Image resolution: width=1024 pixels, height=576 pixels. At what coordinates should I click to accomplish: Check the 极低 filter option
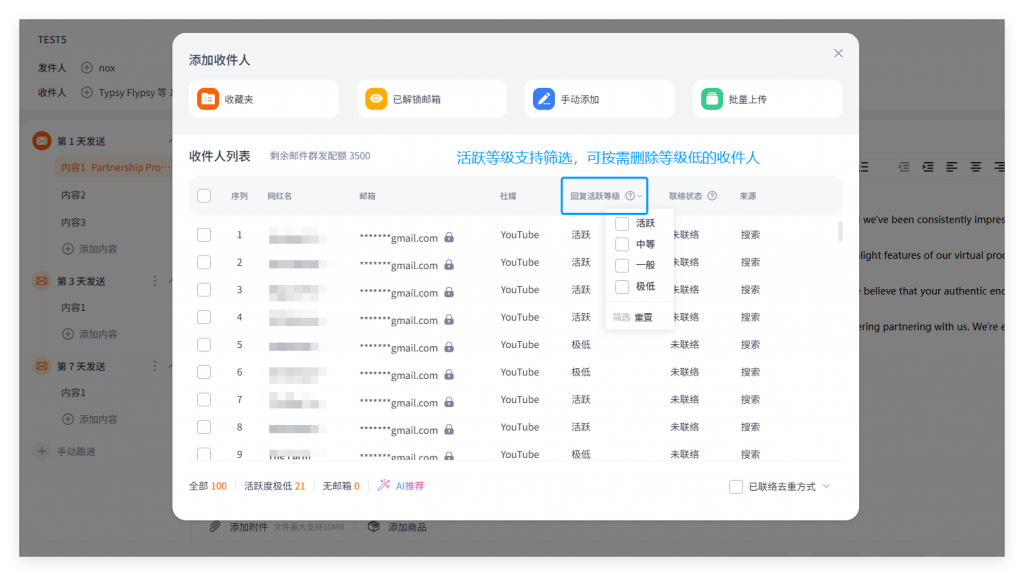point(622,287)
